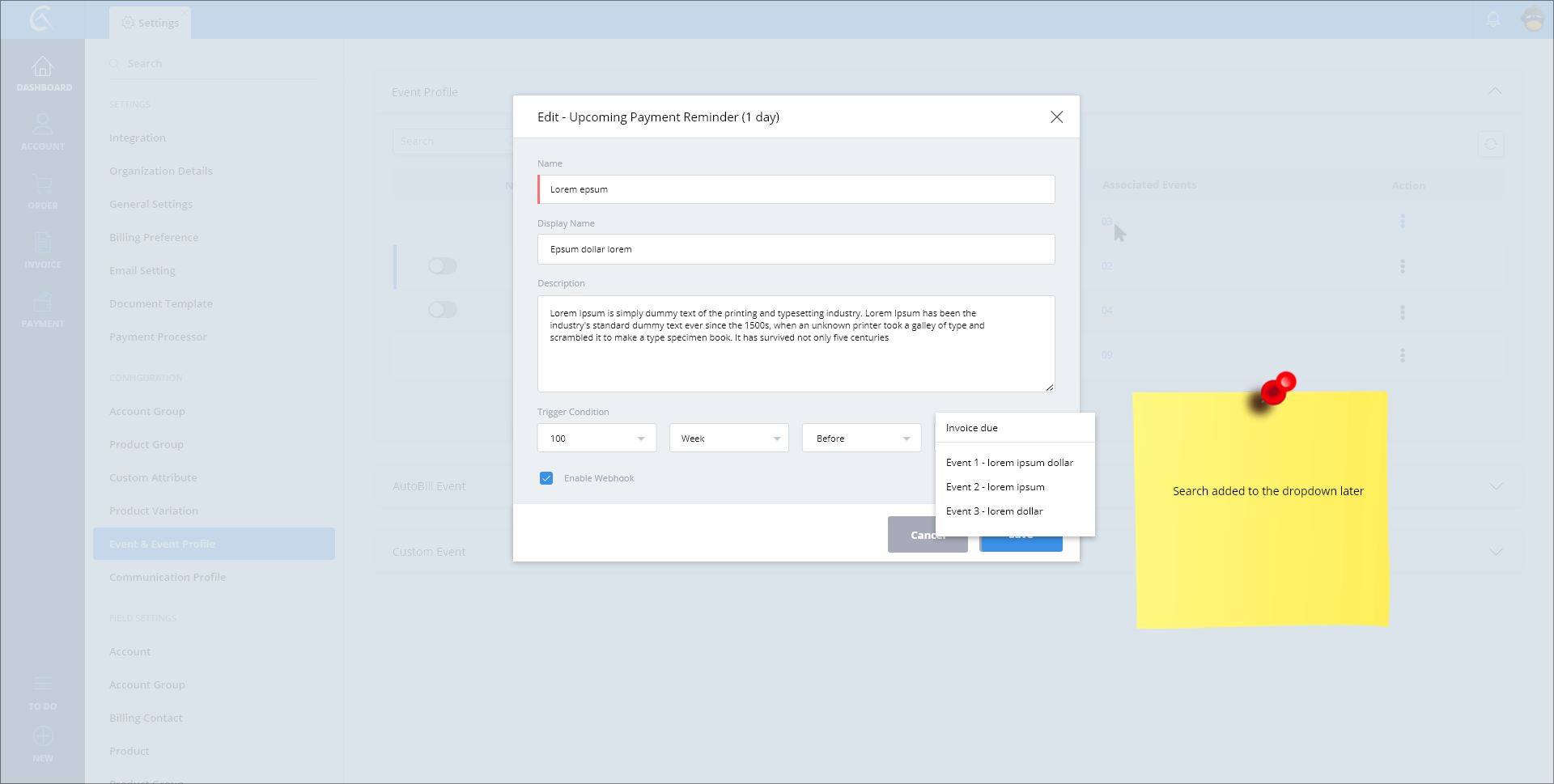Click the notification bell icon
The height and width of the screenshot is (784, 1554).
coord(1493,19)
